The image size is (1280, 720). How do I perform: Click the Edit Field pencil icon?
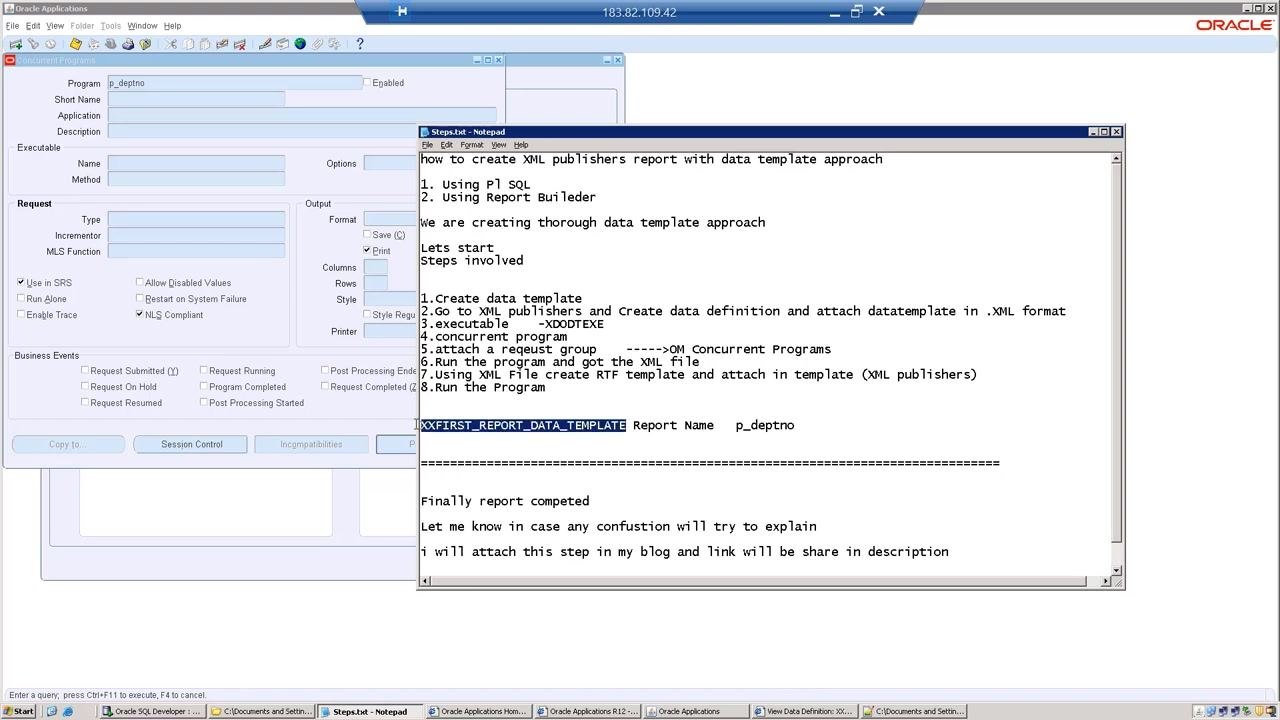tap(265, 44)
